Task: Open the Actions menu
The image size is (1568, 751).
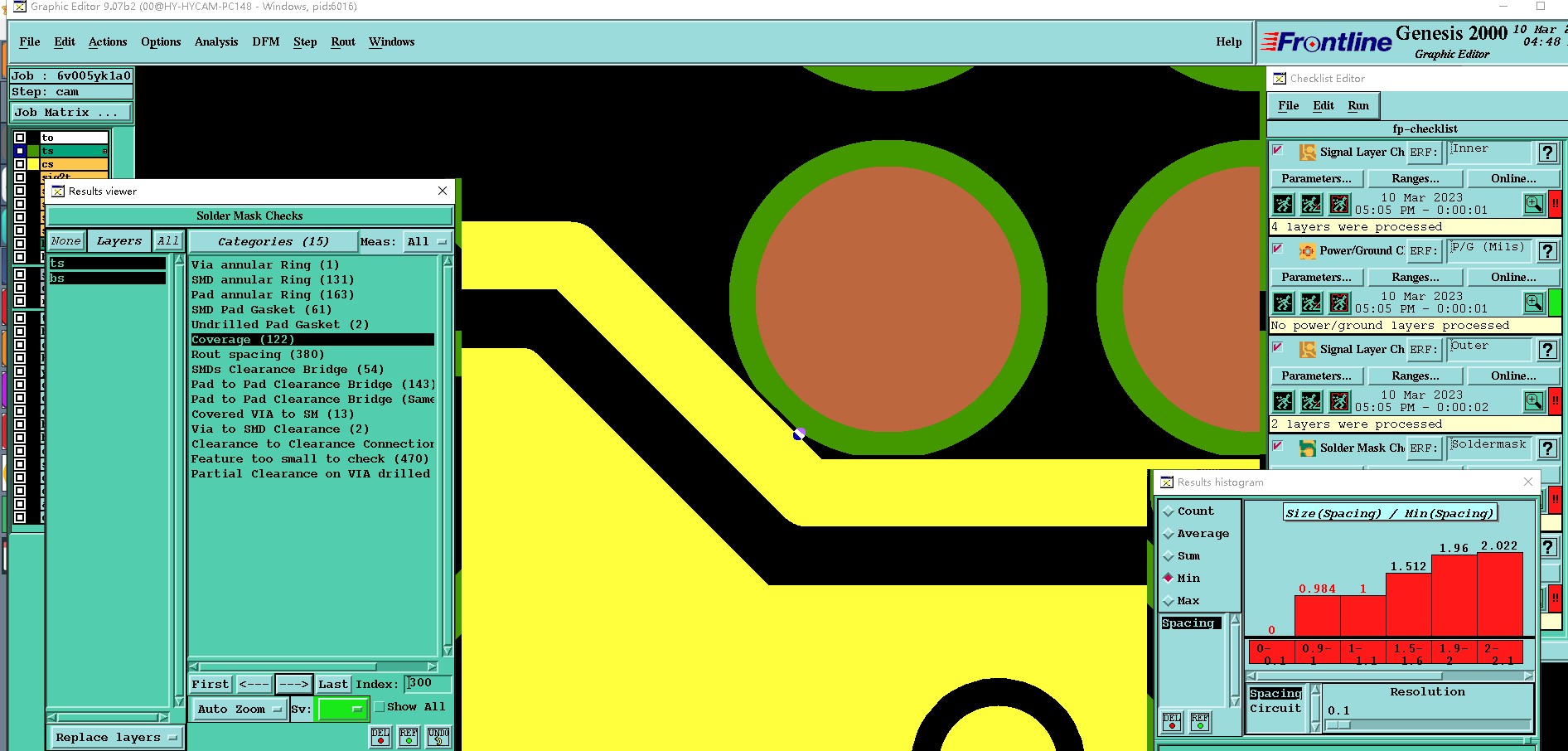Action: coord(108,41)
